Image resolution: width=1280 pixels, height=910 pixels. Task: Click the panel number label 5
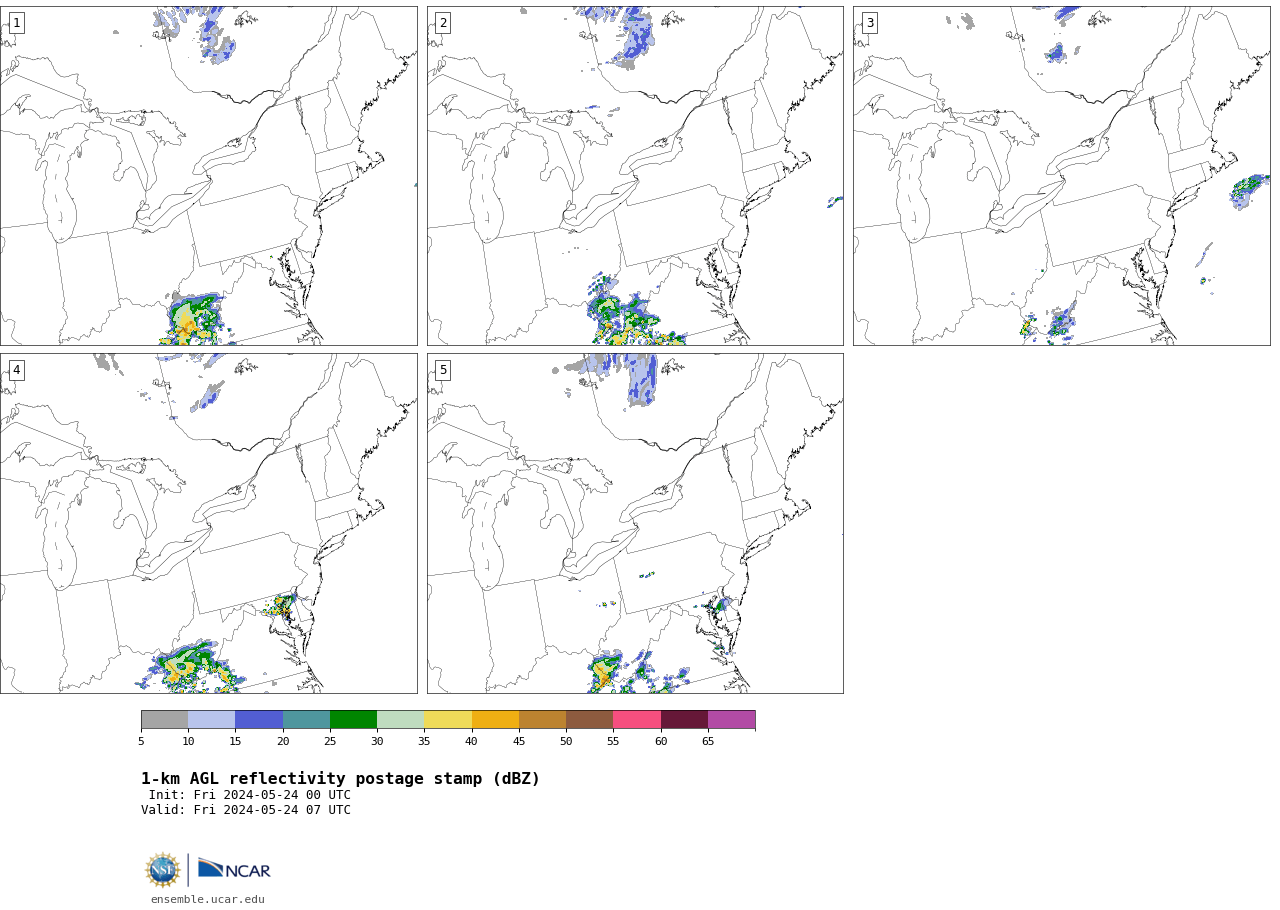click(443, 370)
